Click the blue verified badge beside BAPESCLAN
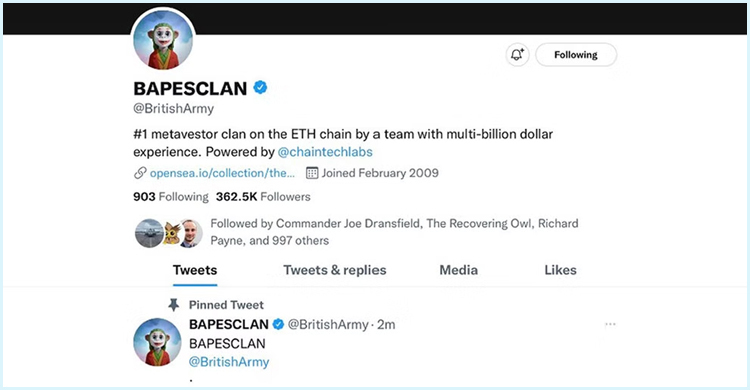750x390 pixels. pos(260,88)
